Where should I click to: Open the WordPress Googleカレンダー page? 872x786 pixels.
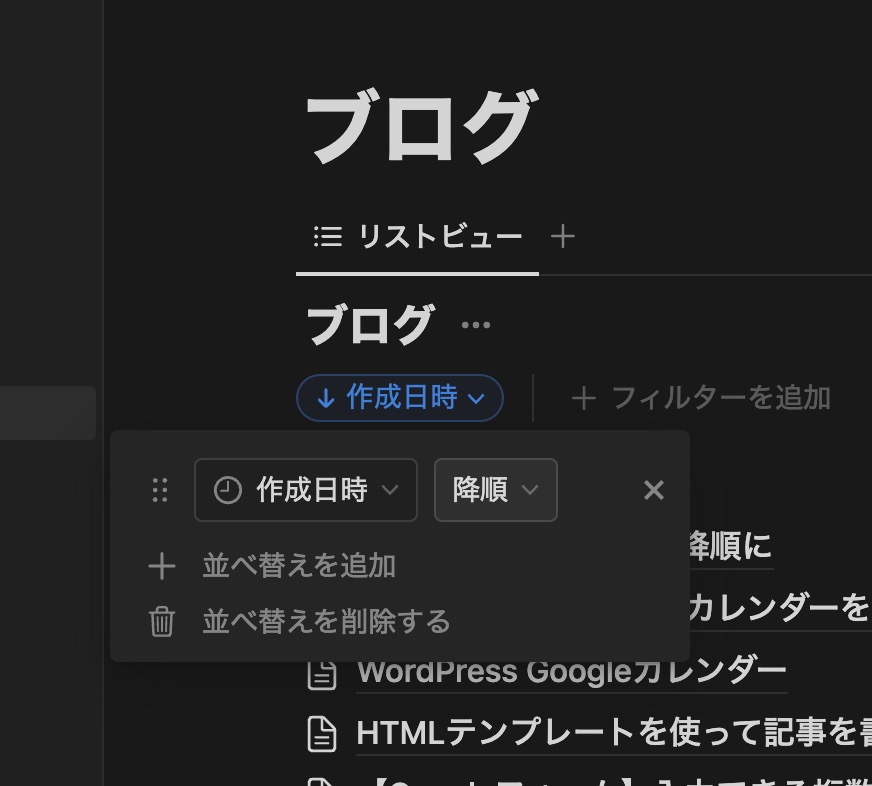tap(570, 671)
